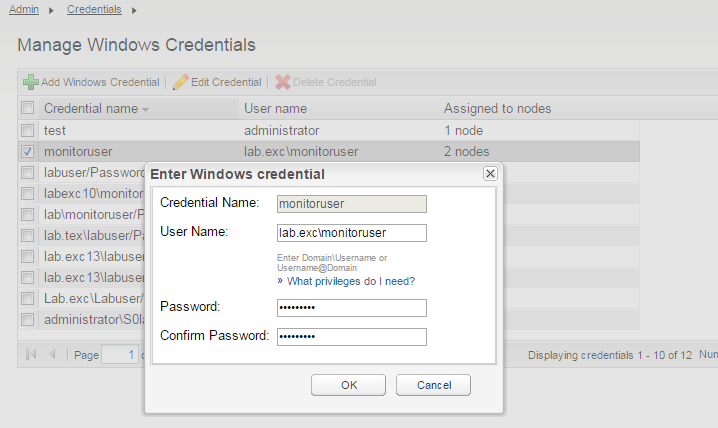Viewport: 718px width, 428px height.
Task: Go to previous page of credentials
Action: pyautogui.click(x=52, y=354)
